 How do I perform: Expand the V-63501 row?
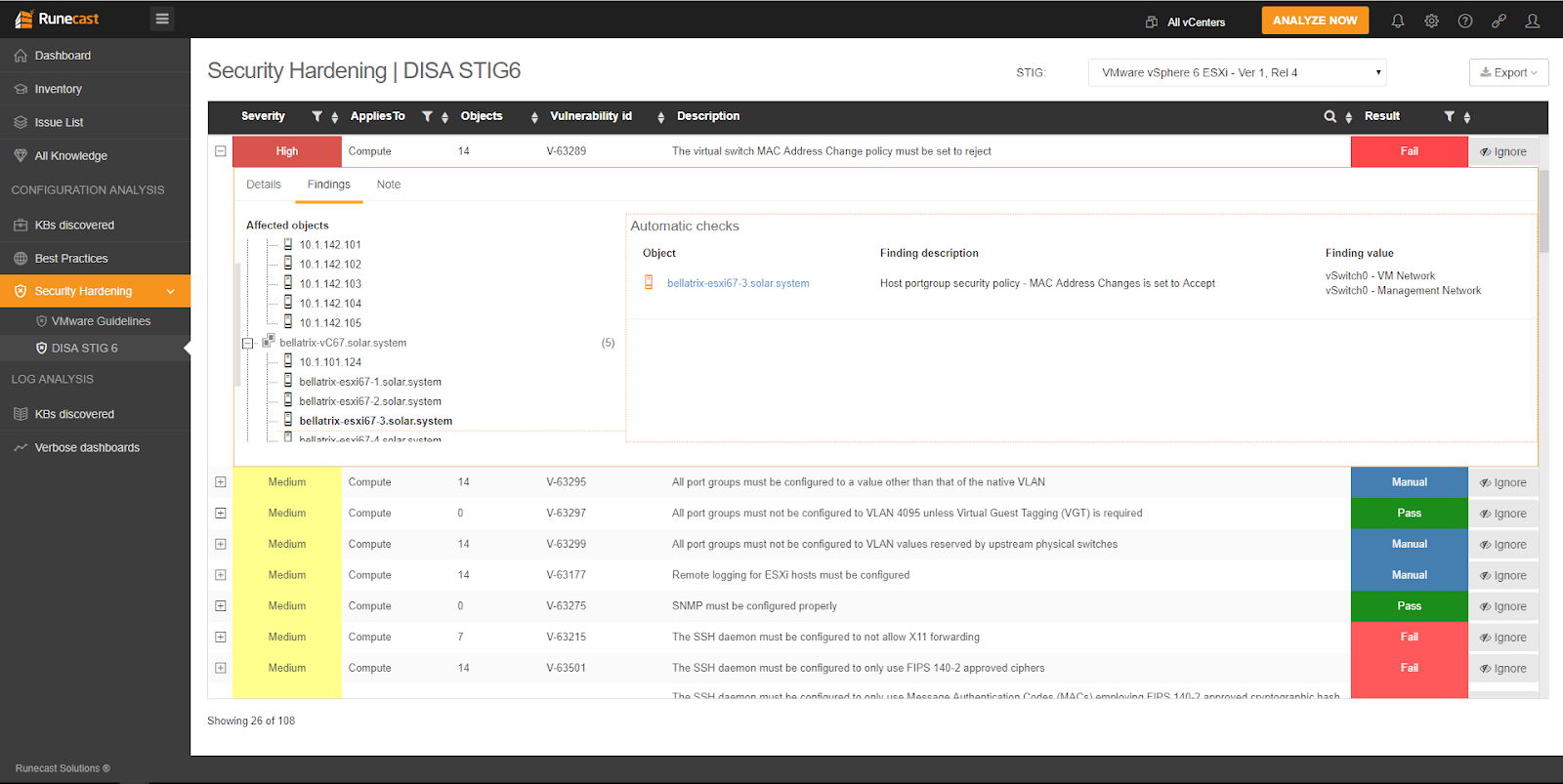[x=221, y=669]
